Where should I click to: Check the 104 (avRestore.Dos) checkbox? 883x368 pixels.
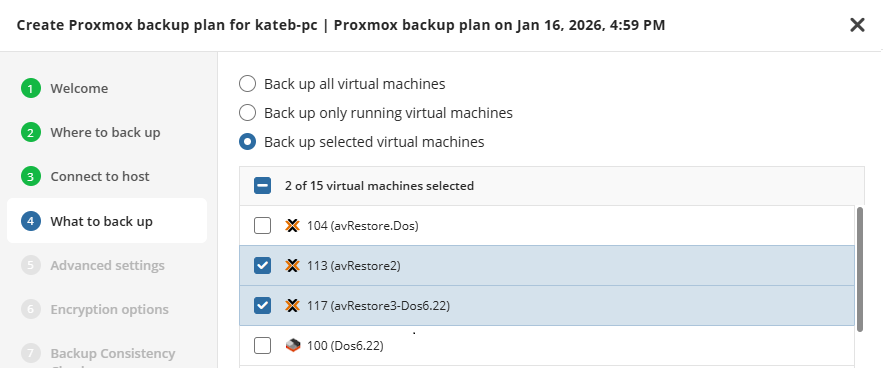tap(262, 226)
